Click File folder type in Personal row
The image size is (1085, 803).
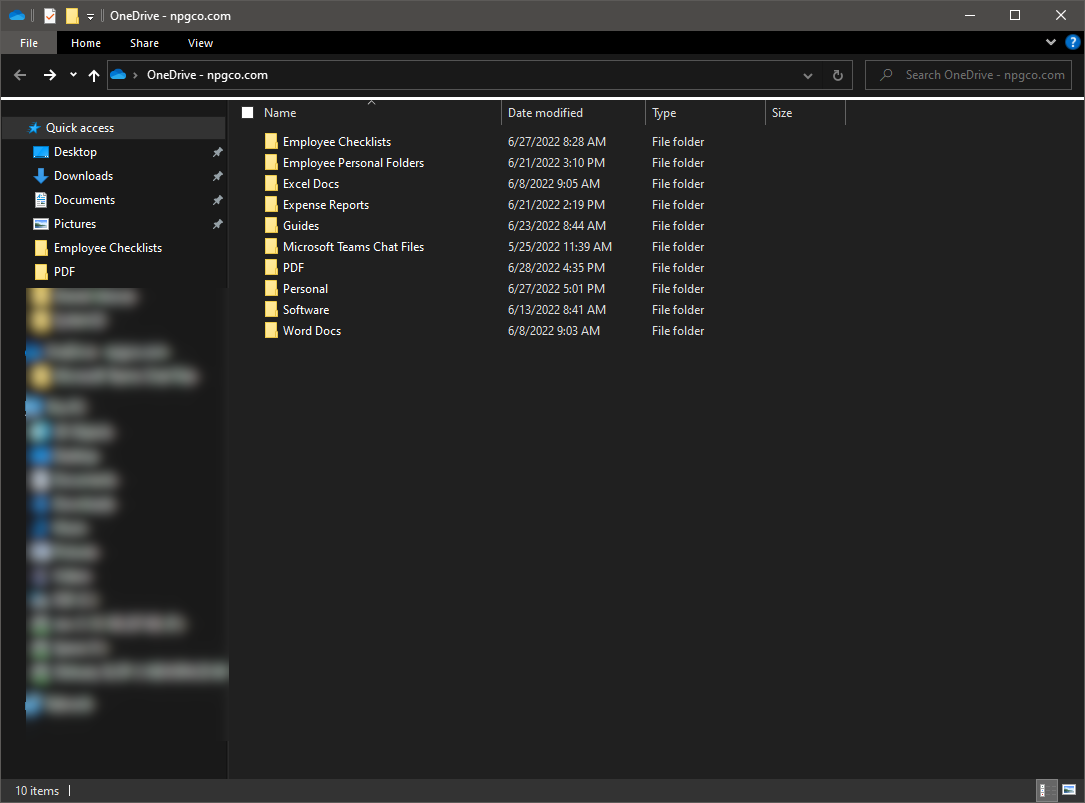tap(678, 289)
